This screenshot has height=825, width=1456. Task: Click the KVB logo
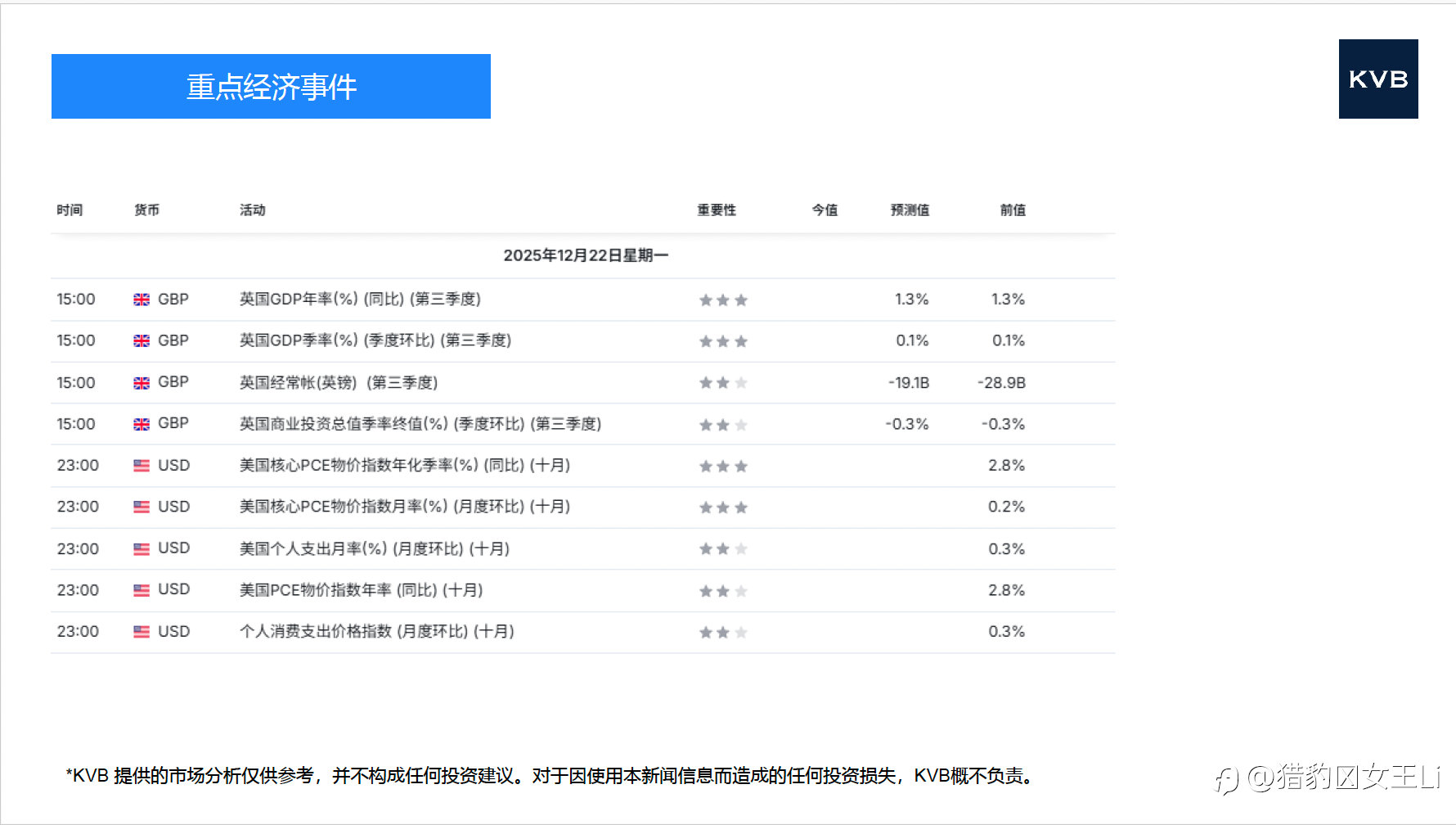coord(1378,79)
